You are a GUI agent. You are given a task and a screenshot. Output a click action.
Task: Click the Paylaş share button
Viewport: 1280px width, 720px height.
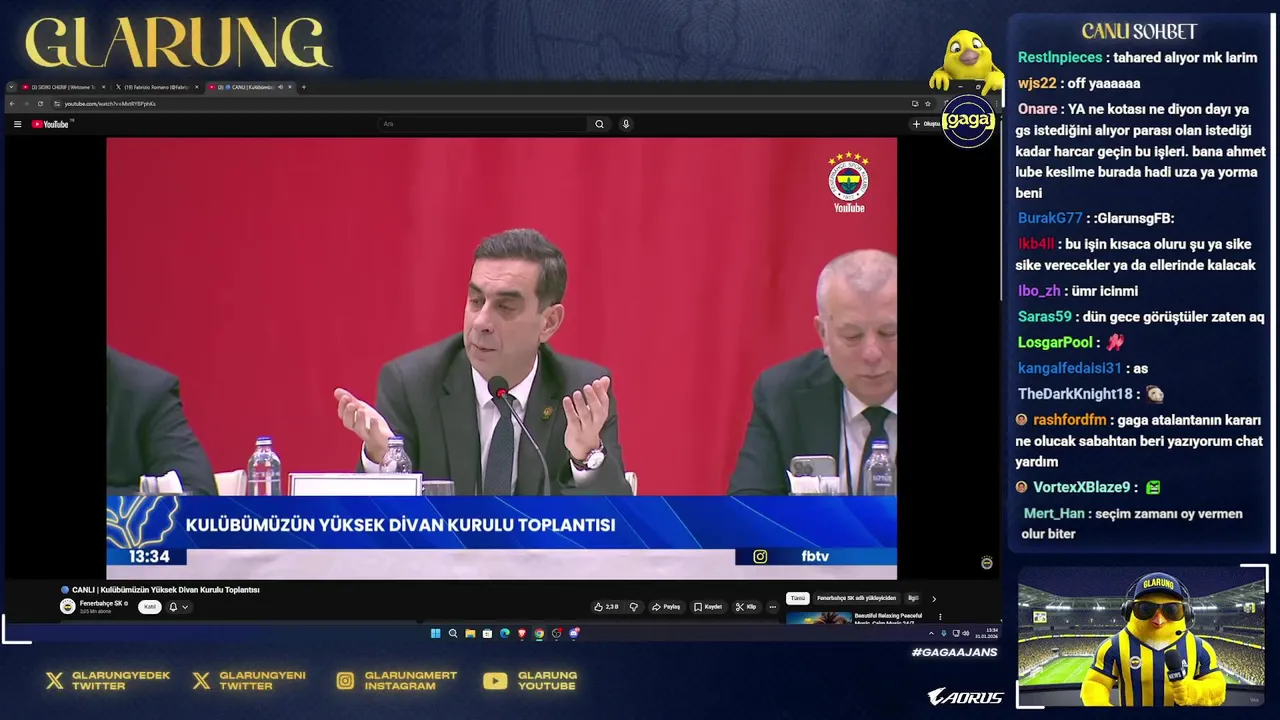[x=666, y=607]
